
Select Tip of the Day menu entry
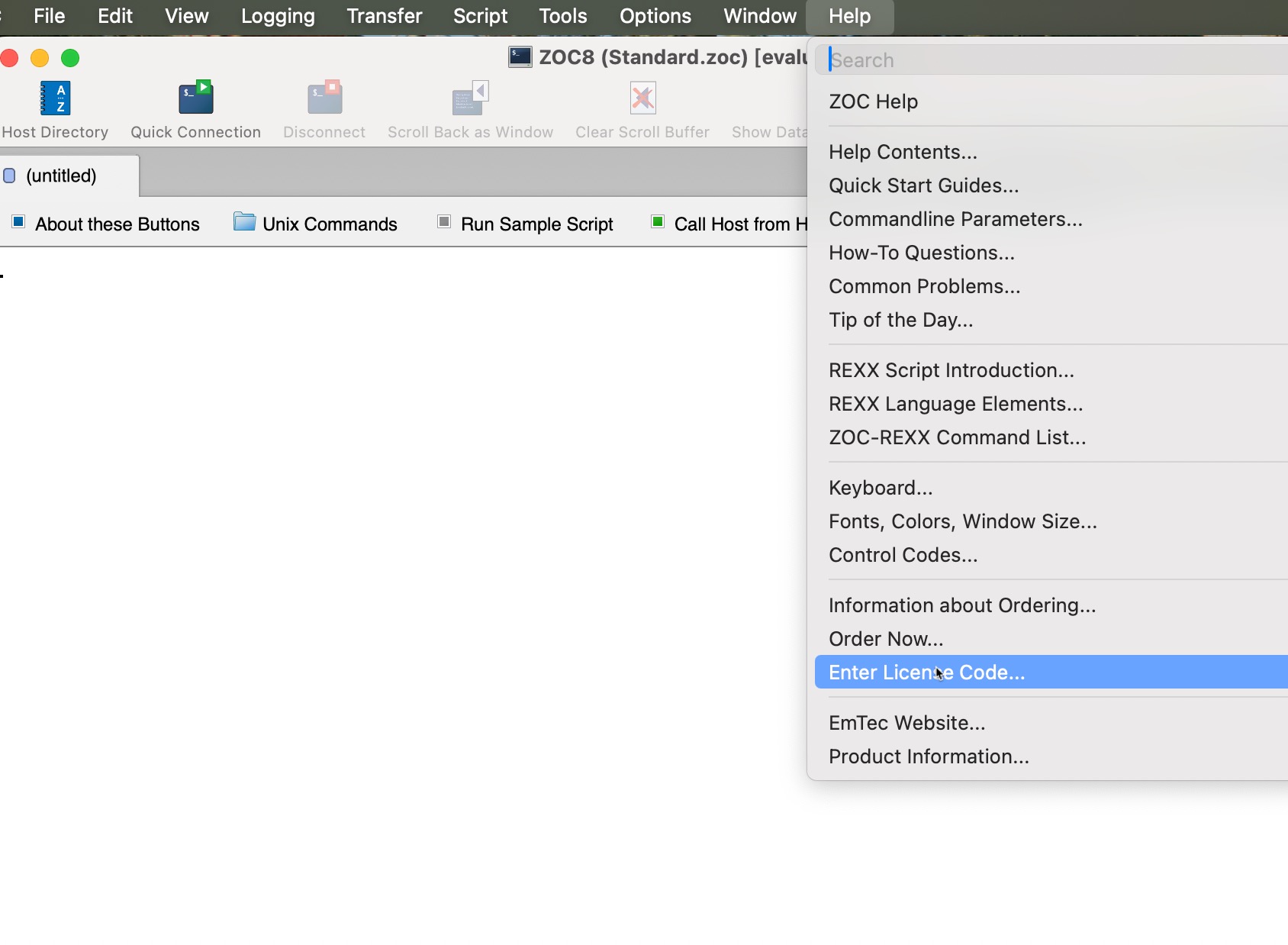(900, 320)
